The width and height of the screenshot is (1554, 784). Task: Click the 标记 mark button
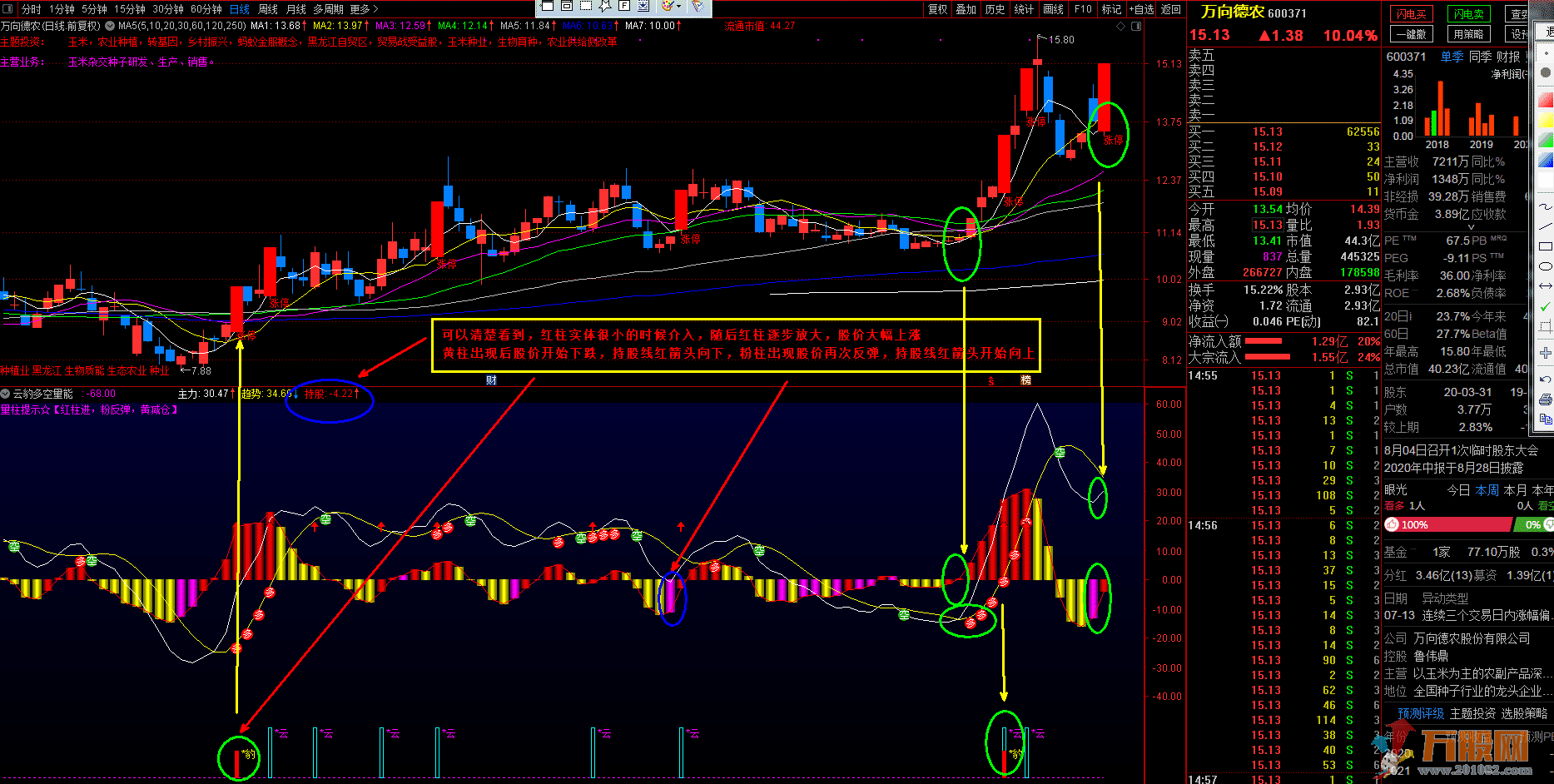(1112, 9)
